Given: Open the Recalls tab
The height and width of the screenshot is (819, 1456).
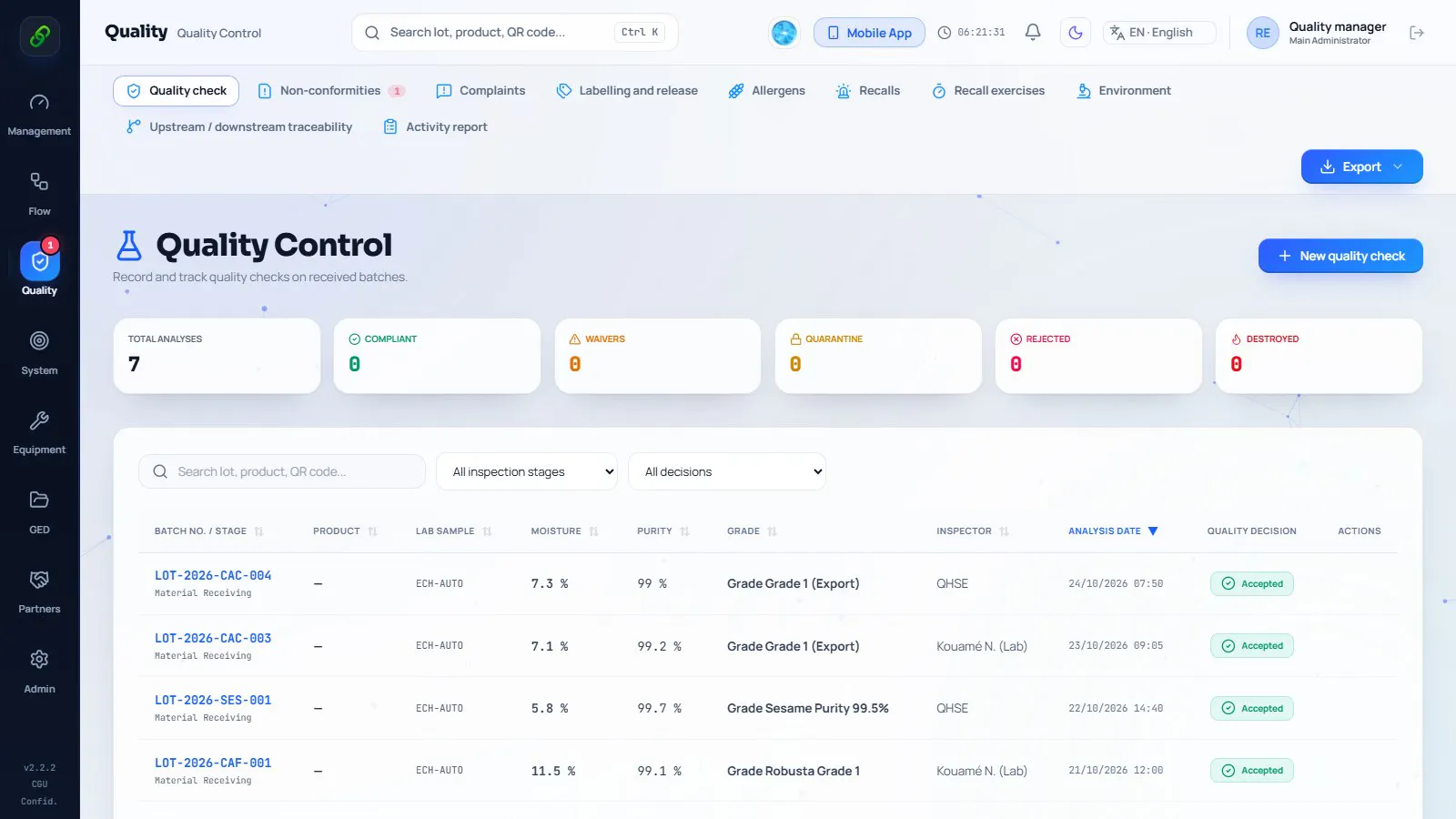Looking at the screenshot, I should 868,91.
